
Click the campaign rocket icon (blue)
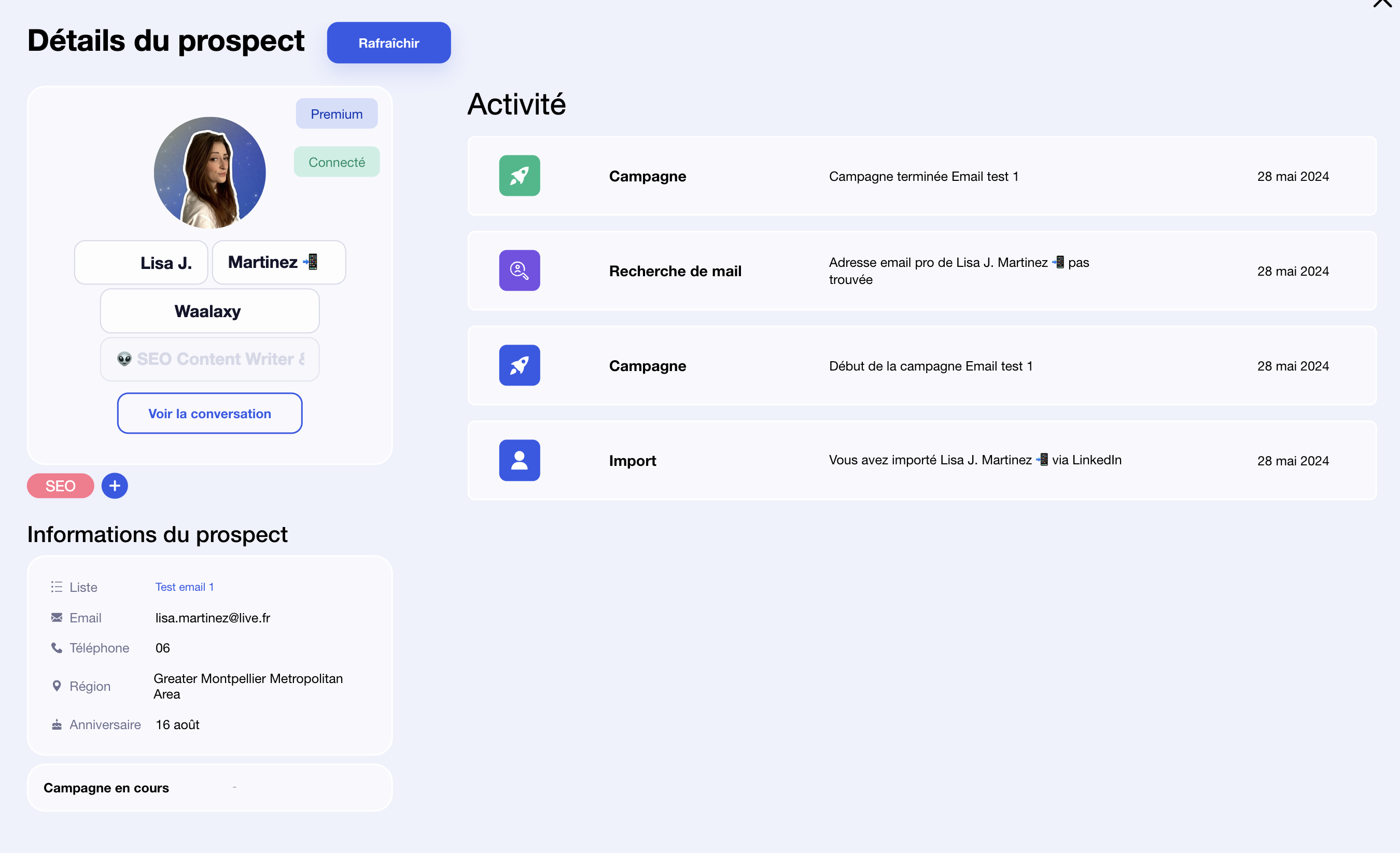coord(519,365)
